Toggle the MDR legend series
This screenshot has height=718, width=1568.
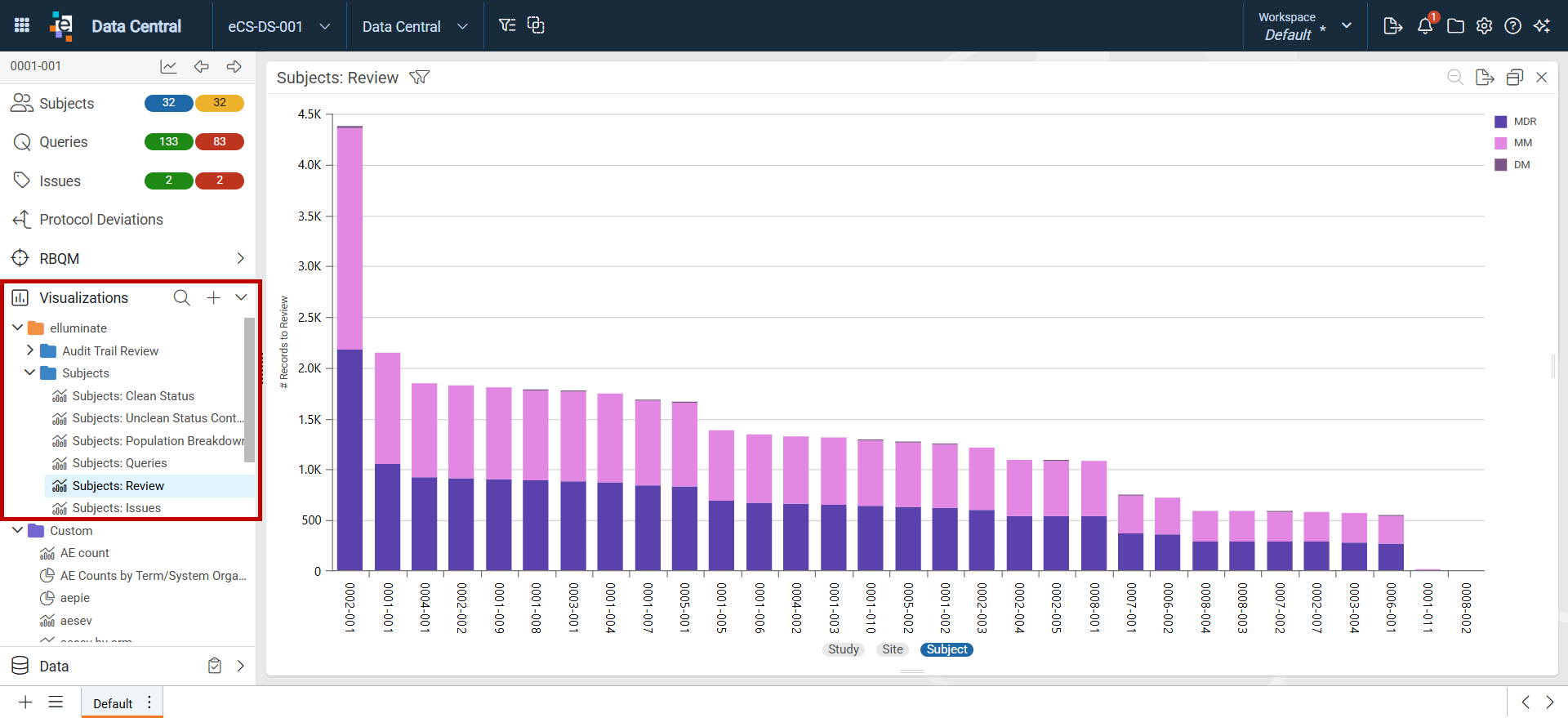(1515, 122)
